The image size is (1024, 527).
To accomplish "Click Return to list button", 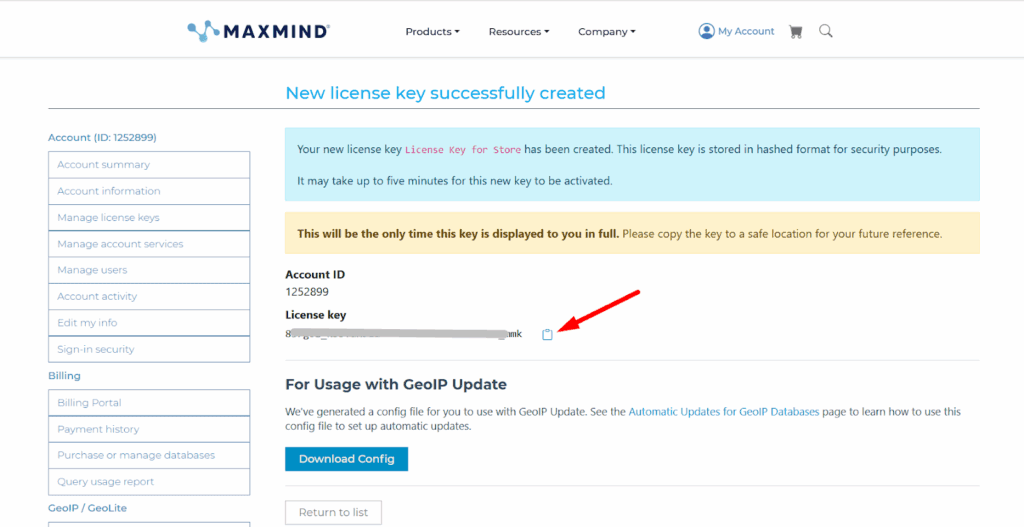I will tap(334, 513).
